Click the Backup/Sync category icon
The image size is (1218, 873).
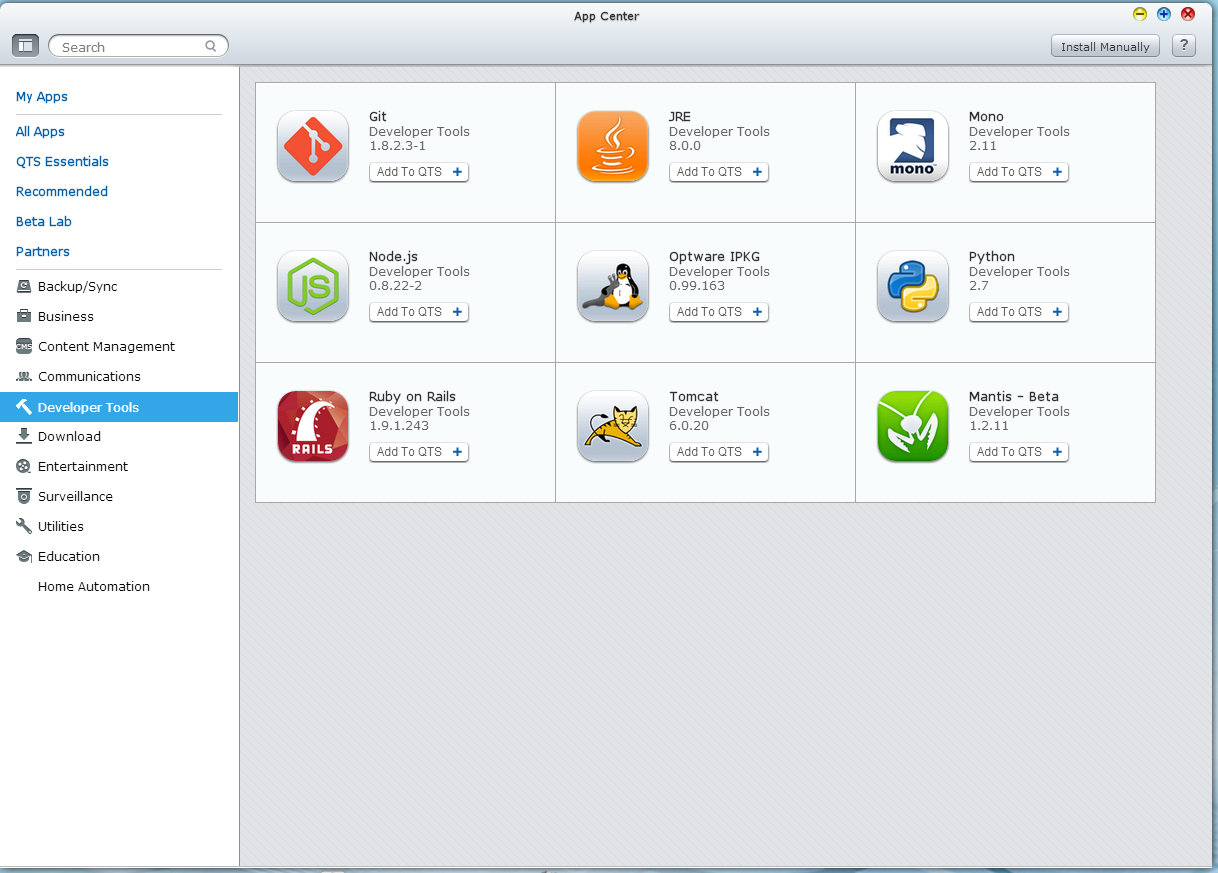[24, 286]
